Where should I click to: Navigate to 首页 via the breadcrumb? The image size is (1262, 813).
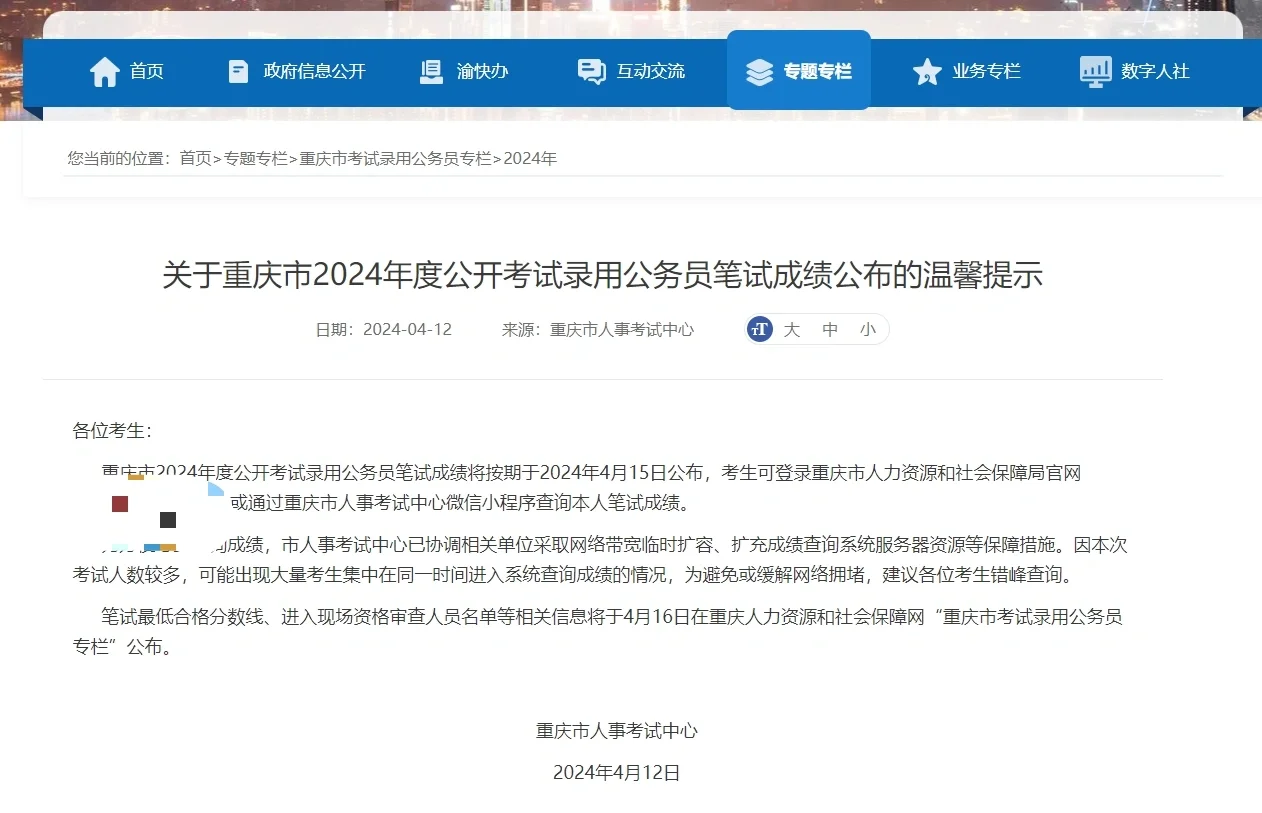pos(195,158)
